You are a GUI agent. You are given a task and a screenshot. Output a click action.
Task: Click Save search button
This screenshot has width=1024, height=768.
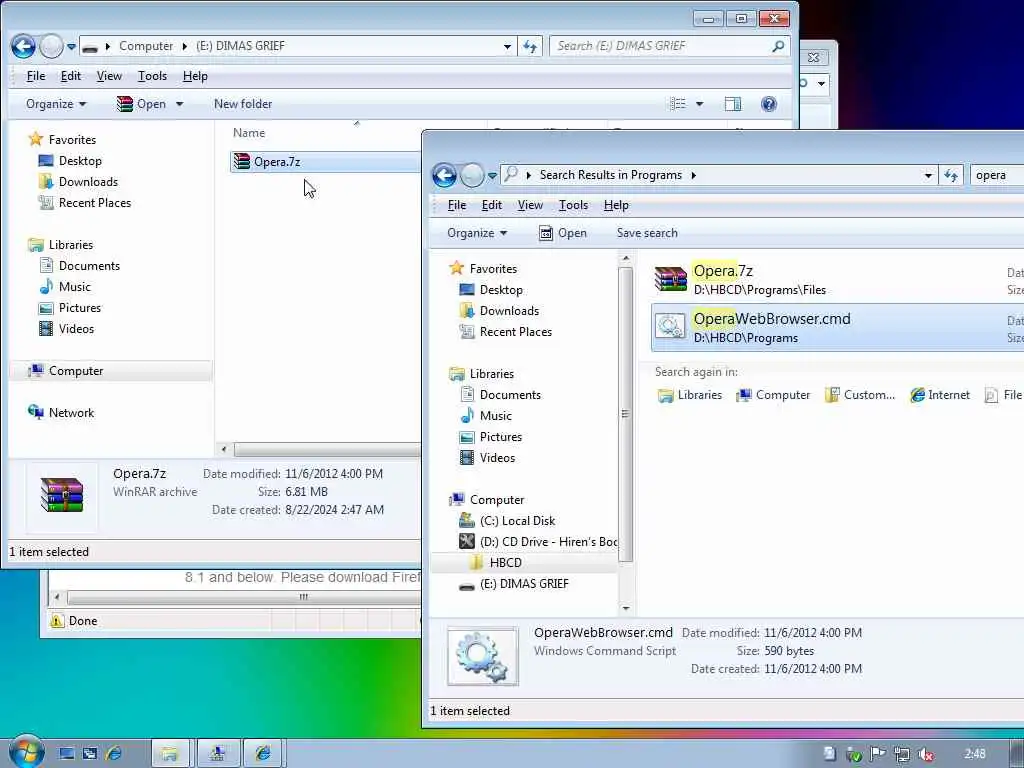pos(647,233)
